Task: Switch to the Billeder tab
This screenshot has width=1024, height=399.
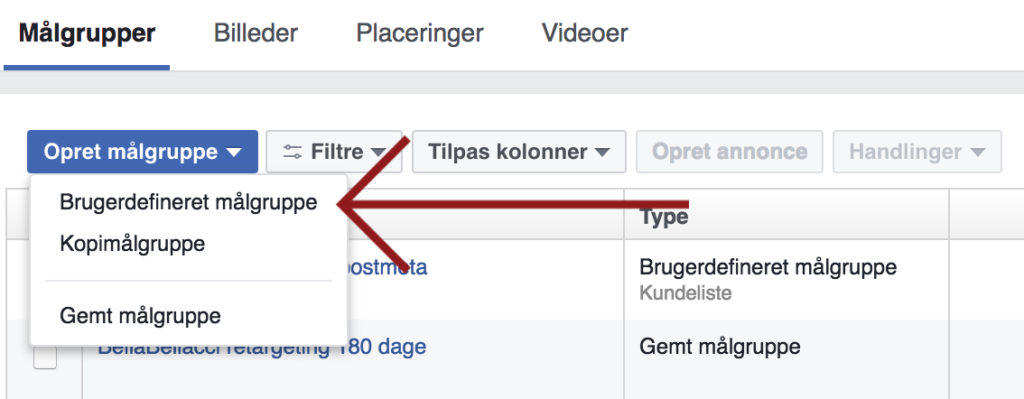Action: [256, 33]
